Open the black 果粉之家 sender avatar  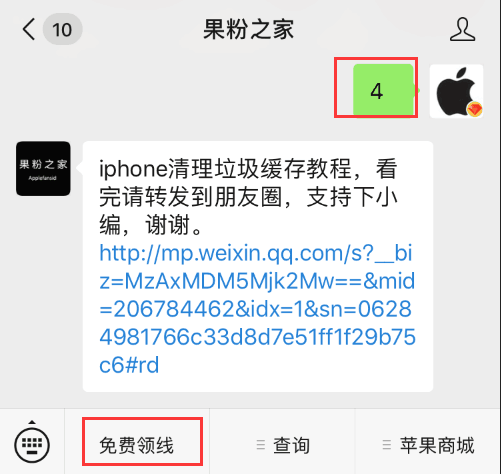(43, 168)
